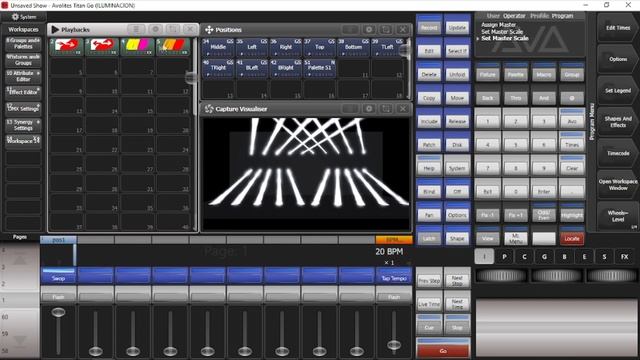The image size is (640, 360).
Task: Click the Edit Times softkey
Action: coord(618,28)
